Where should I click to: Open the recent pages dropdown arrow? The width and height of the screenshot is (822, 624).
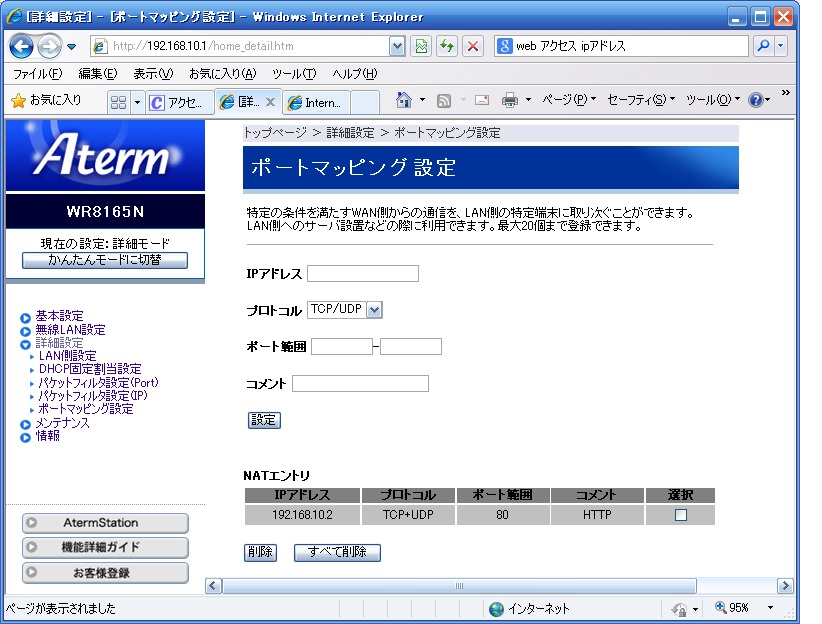tap(72, 47)
